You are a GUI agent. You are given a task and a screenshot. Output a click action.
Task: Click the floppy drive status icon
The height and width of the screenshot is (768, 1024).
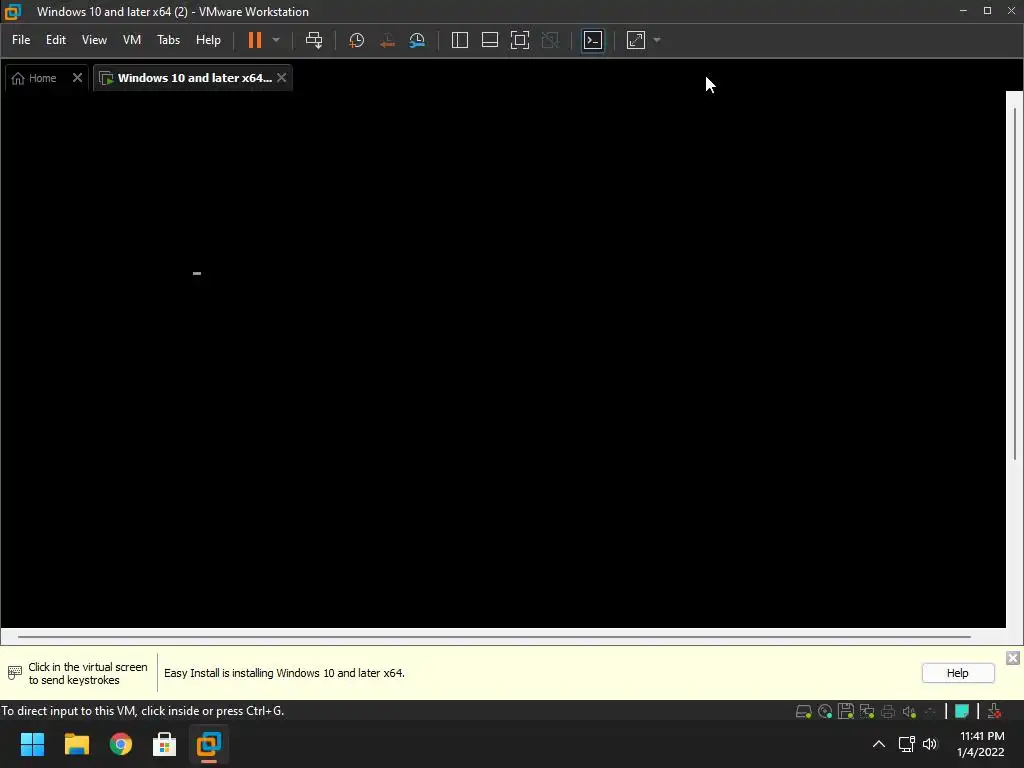846,711
